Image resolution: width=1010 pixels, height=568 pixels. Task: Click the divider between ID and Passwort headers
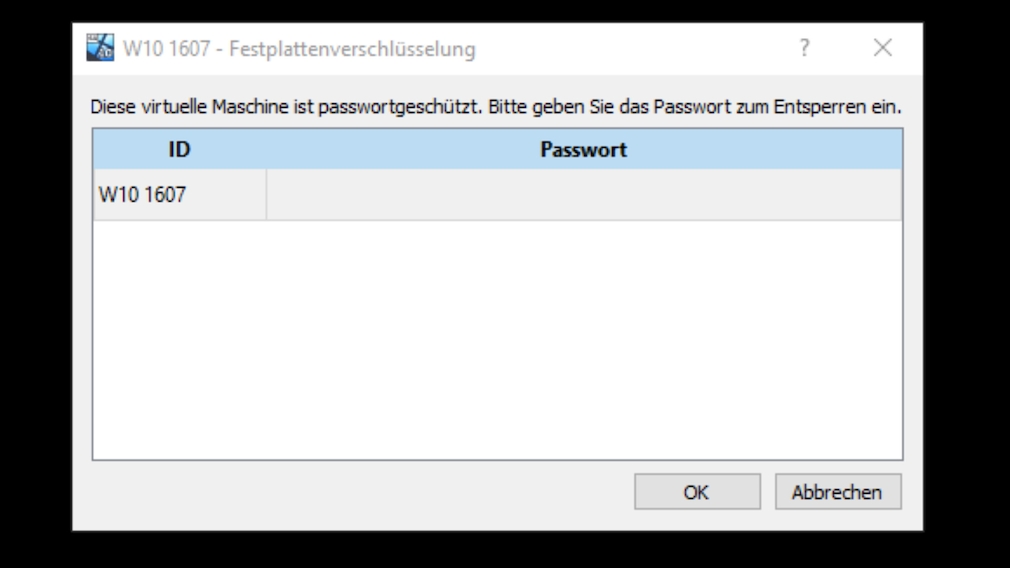[266, 149]
